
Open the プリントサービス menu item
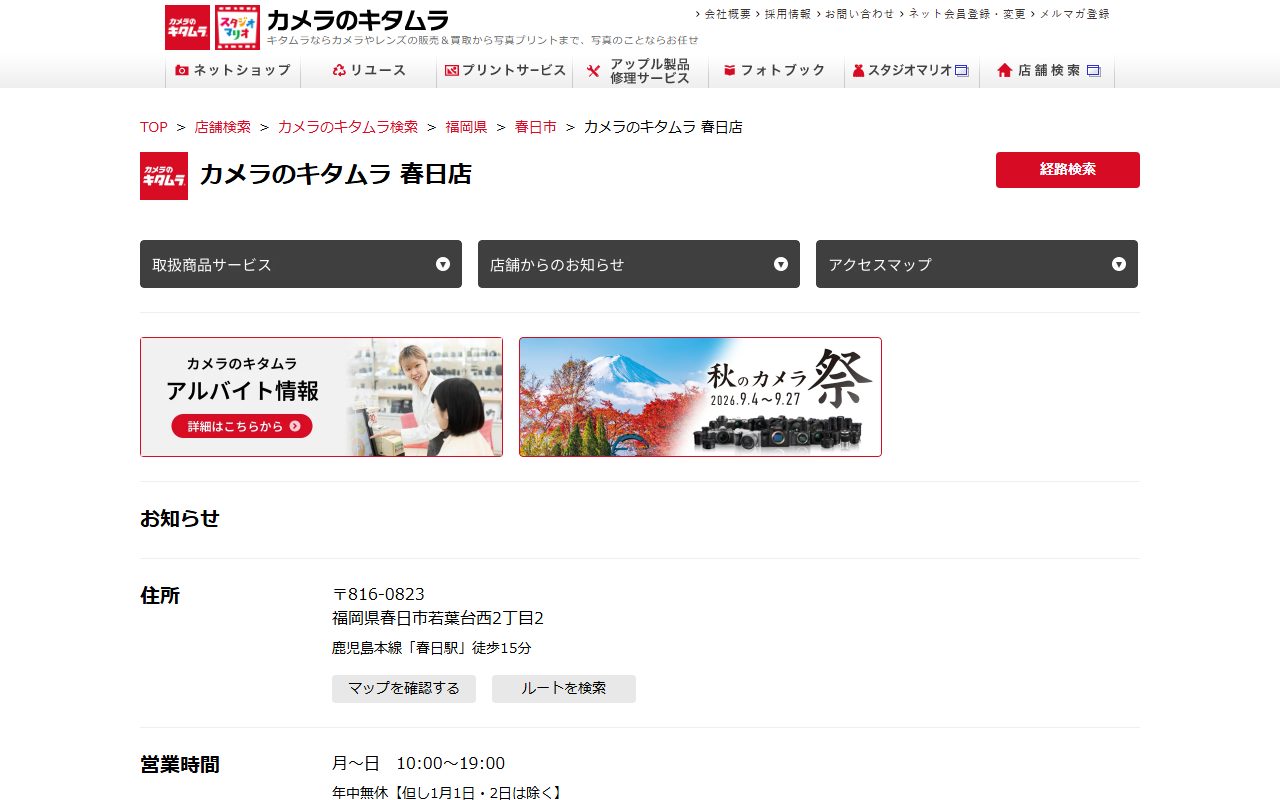(505, 71)
